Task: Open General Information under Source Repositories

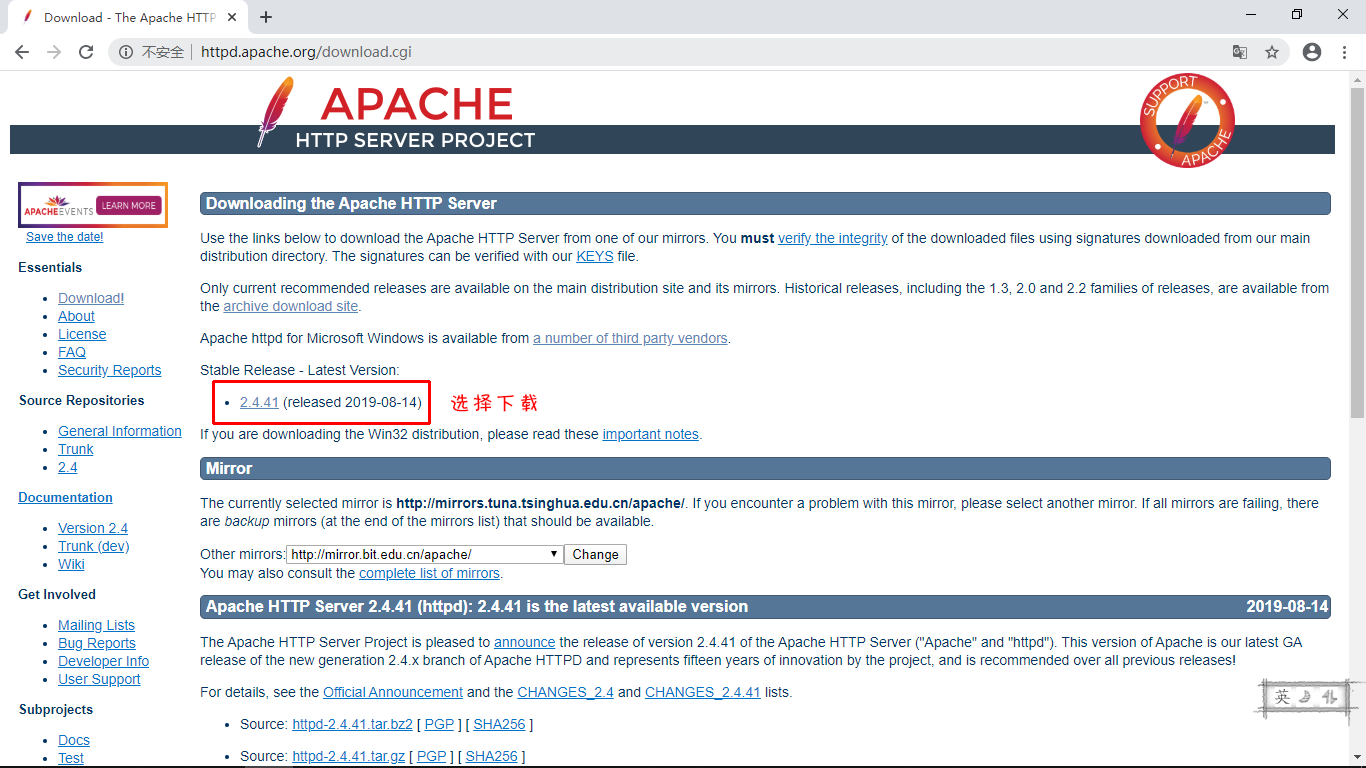Action: click(120, 431)
